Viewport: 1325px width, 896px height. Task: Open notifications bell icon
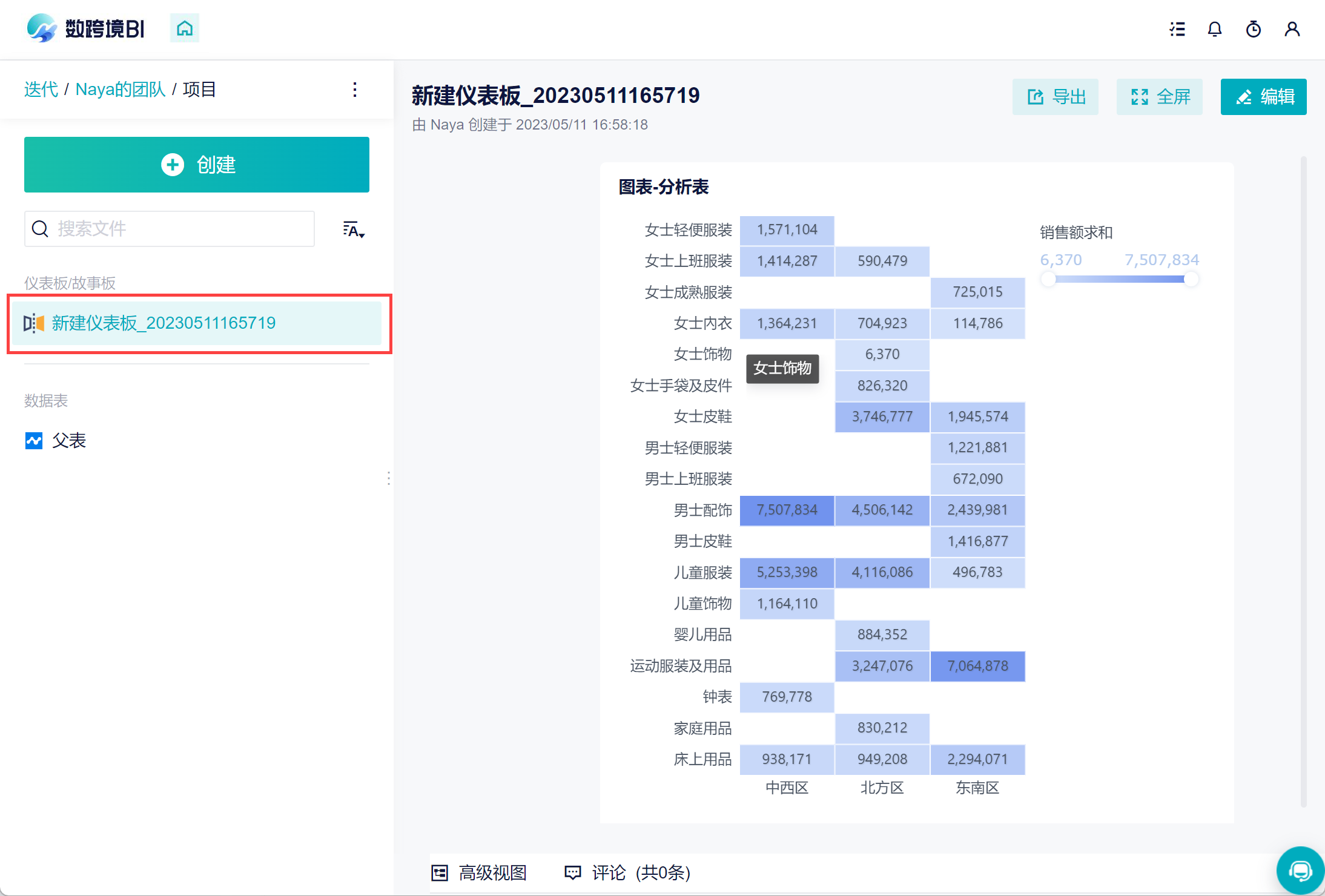[1215, 29]
